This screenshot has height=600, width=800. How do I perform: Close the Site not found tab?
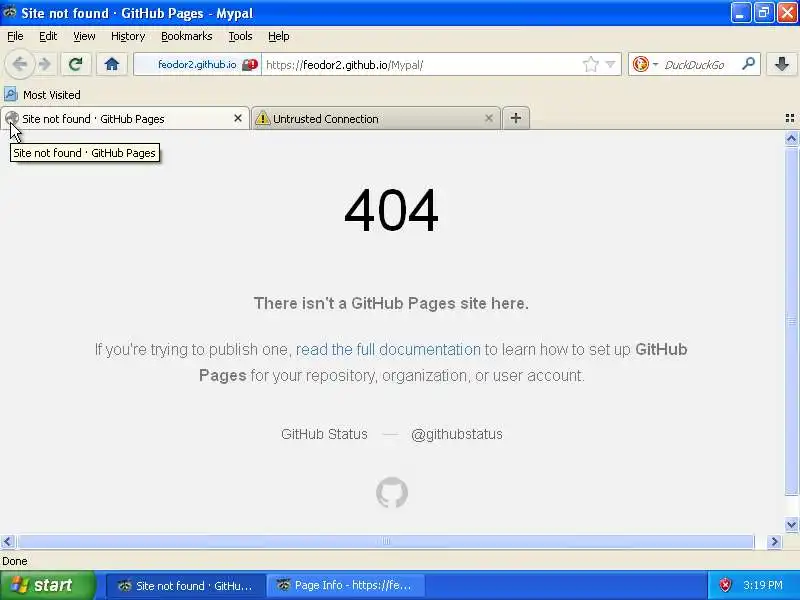coord(238,118)
